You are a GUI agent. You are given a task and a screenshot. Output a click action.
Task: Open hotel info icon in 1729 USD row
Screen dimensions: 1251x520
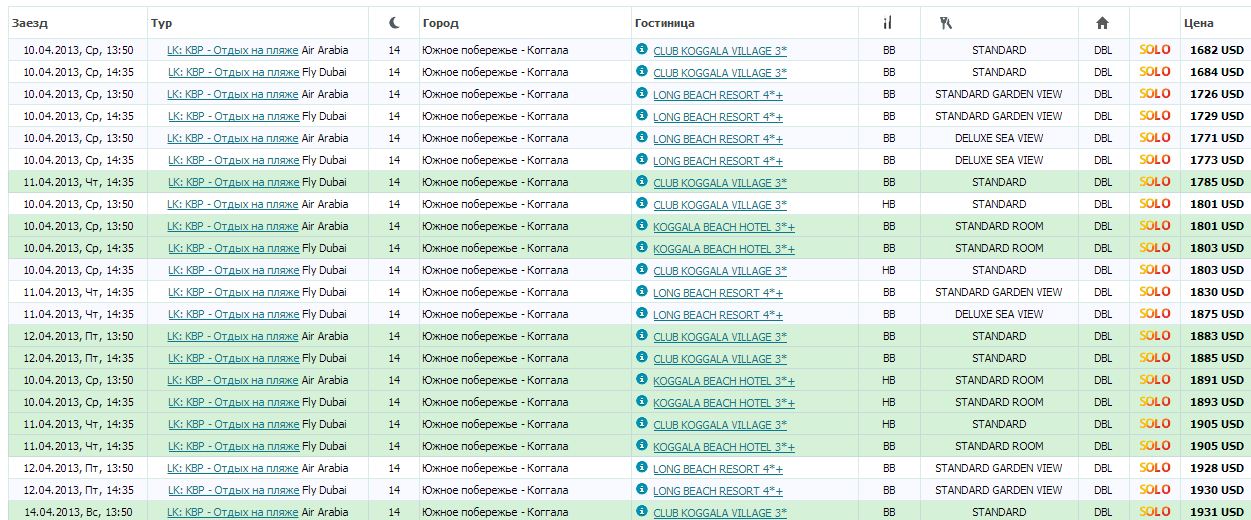point(642,115)
